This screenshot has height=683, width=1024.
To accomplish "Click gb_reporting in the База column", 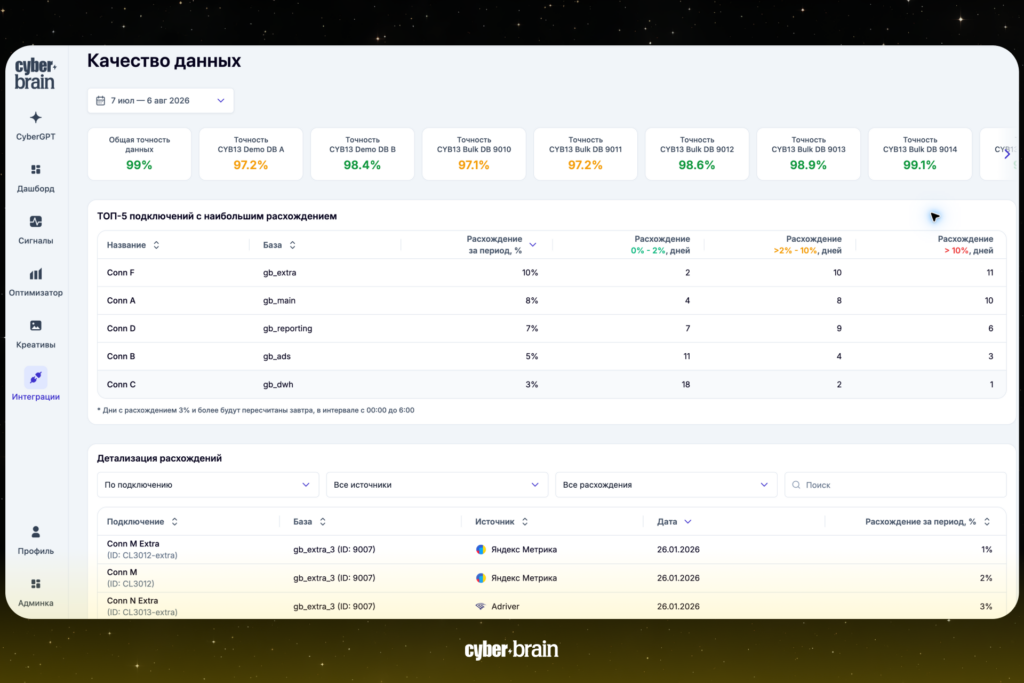I will click(287, 328).
